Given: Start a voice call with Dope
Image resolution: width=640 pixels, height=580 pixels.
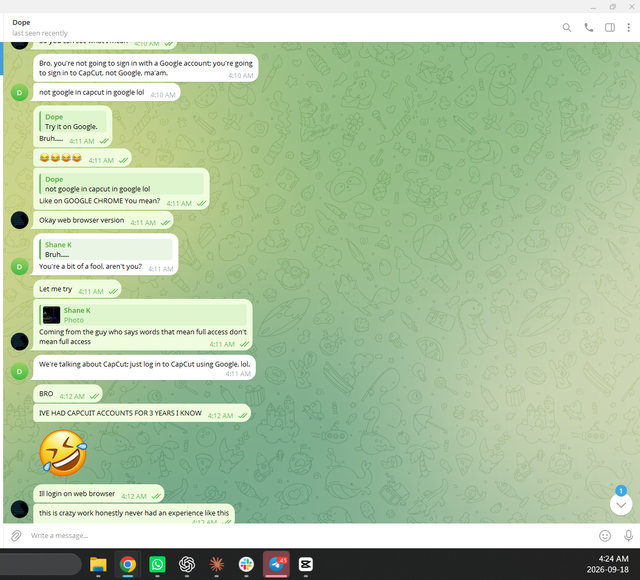Looking at the screenshot, I should tap(589, 27).
